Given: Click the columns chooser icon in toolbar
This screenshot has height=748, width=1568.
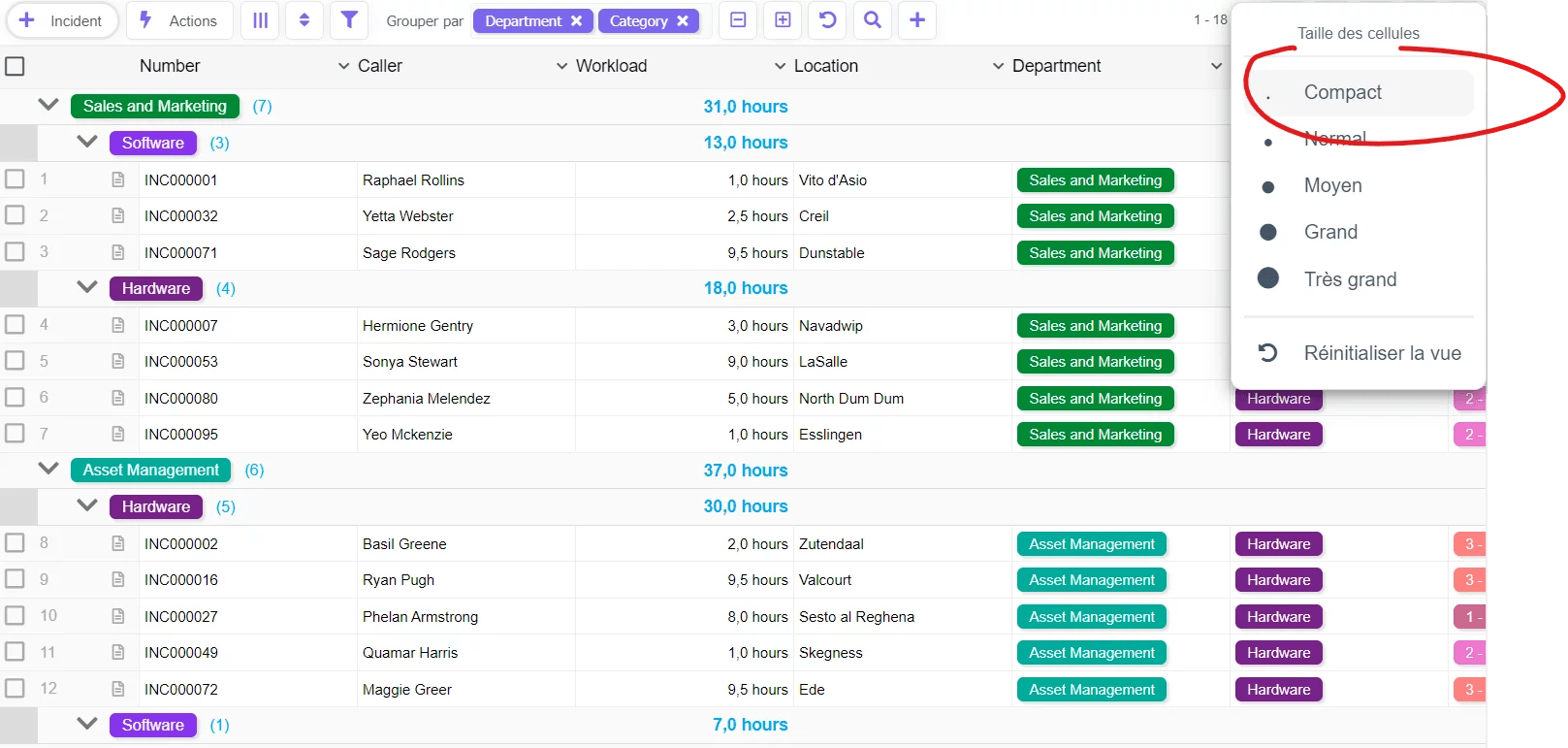Looking at the screenshot, I should tap(260, 20).
